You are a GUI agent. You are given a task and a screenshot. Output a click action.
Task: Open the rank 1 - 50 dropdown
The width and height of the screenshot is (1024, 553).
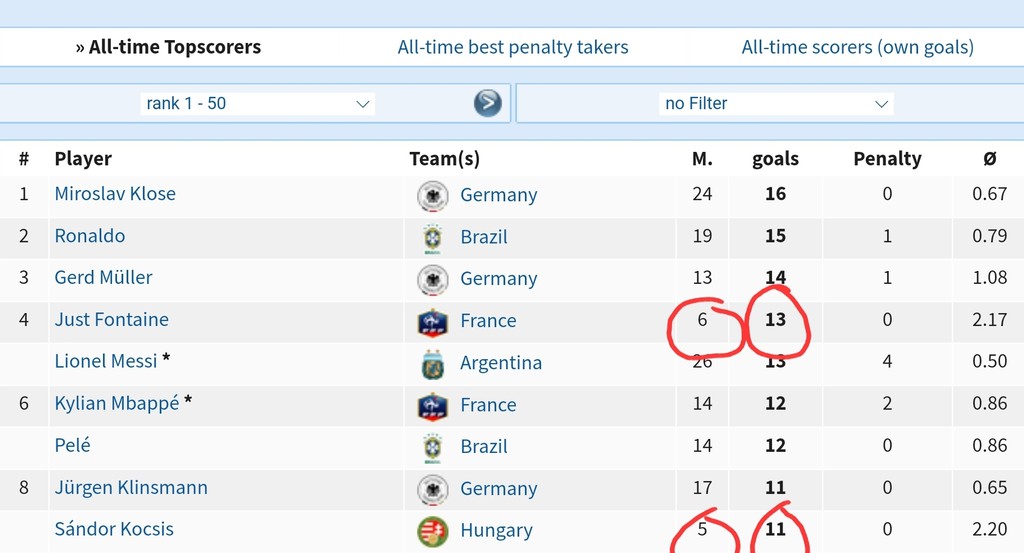(257, 103)
